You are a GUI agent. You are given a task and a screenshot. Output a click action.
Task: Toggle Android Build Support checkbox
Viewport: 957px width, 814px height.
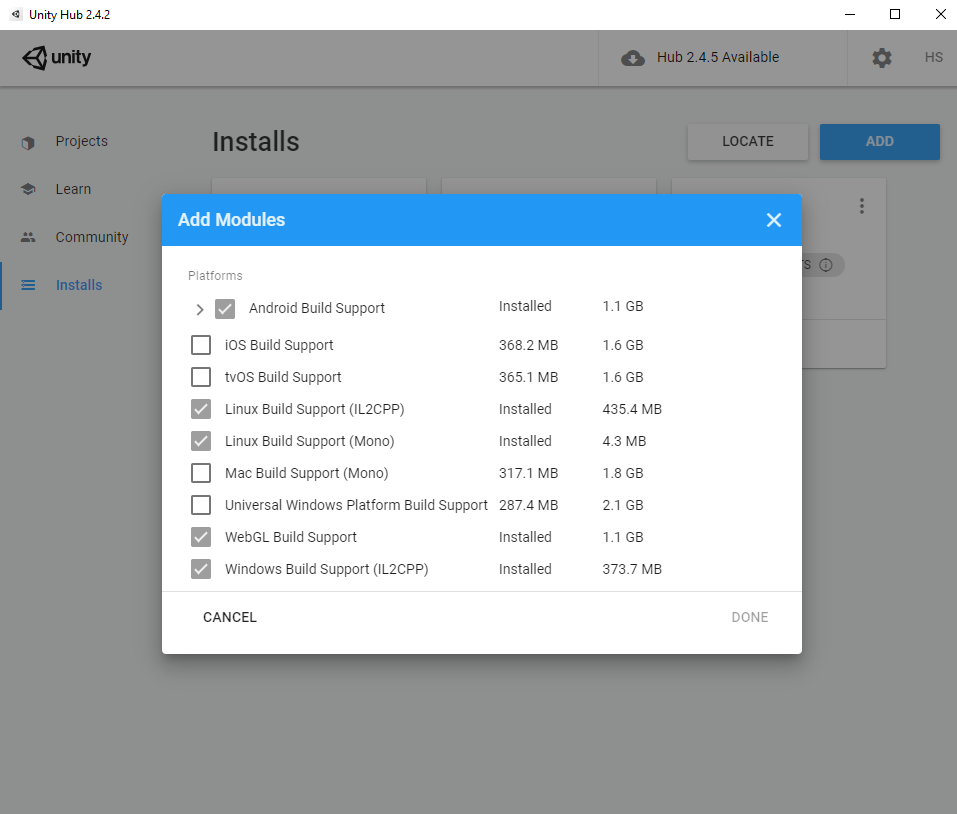point(225,309)
